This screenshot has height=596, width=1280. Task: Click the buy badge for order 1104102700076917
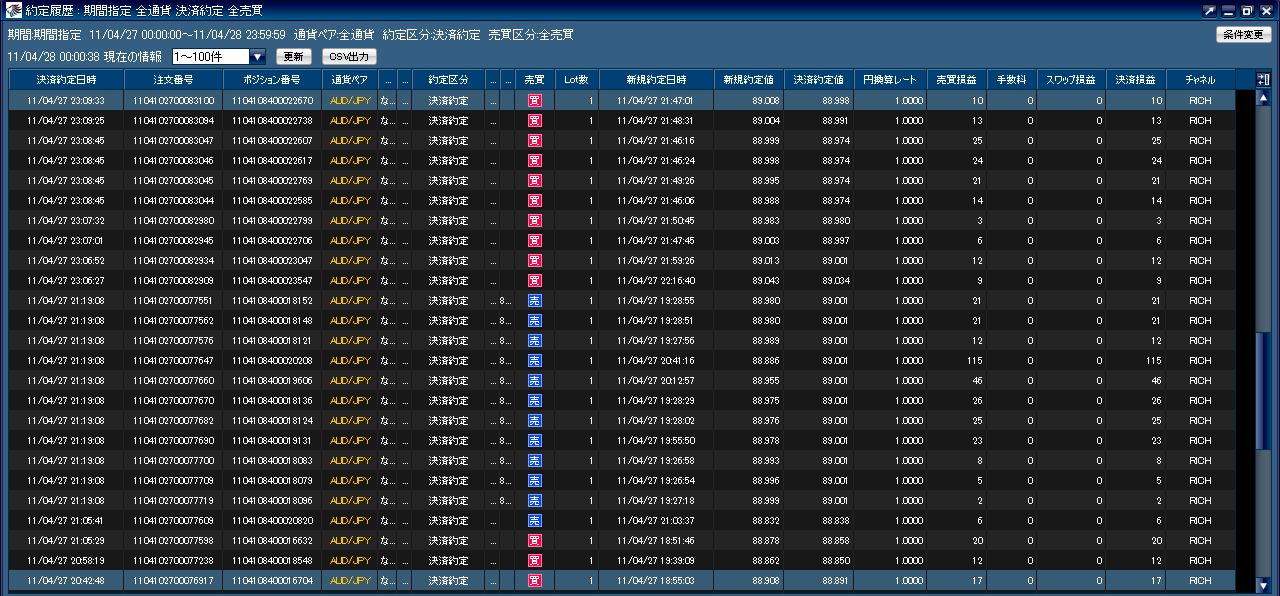535,580
